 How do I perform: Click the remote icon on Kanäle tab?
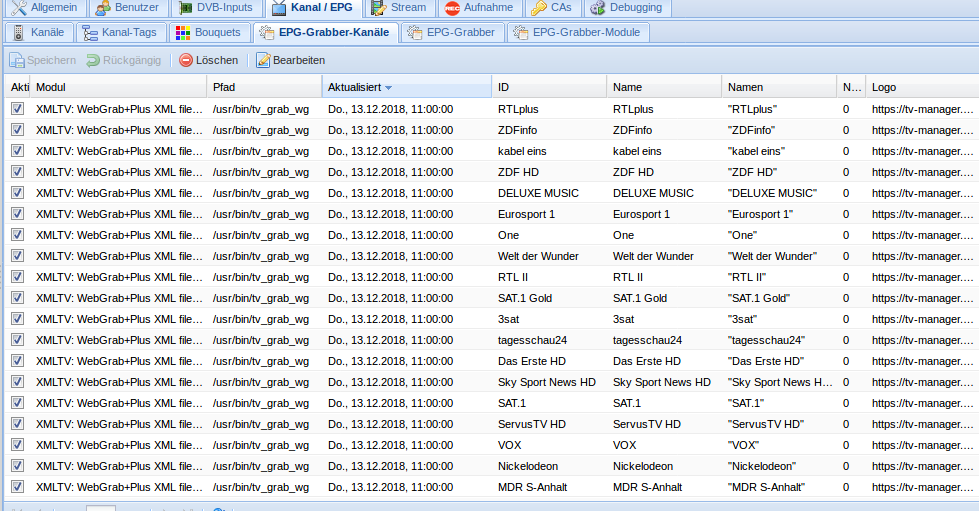18,32
